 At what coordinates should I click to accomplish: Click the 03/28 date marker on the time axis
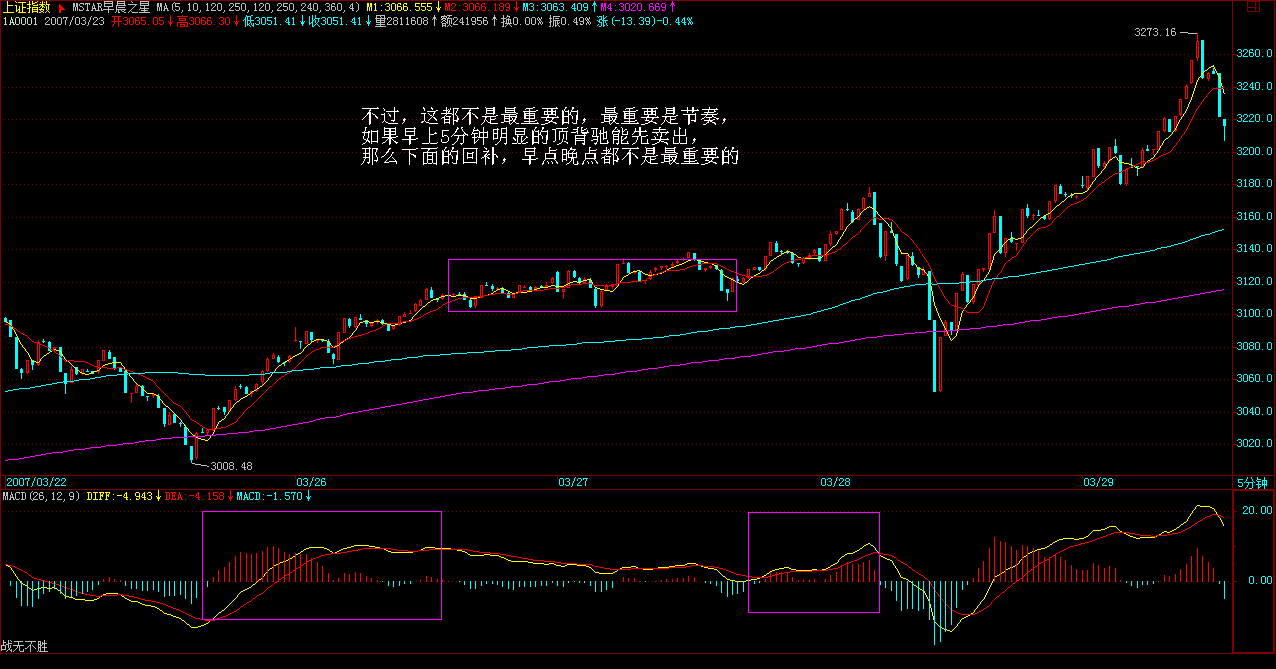pyautogui.click(x=835, y=482)
